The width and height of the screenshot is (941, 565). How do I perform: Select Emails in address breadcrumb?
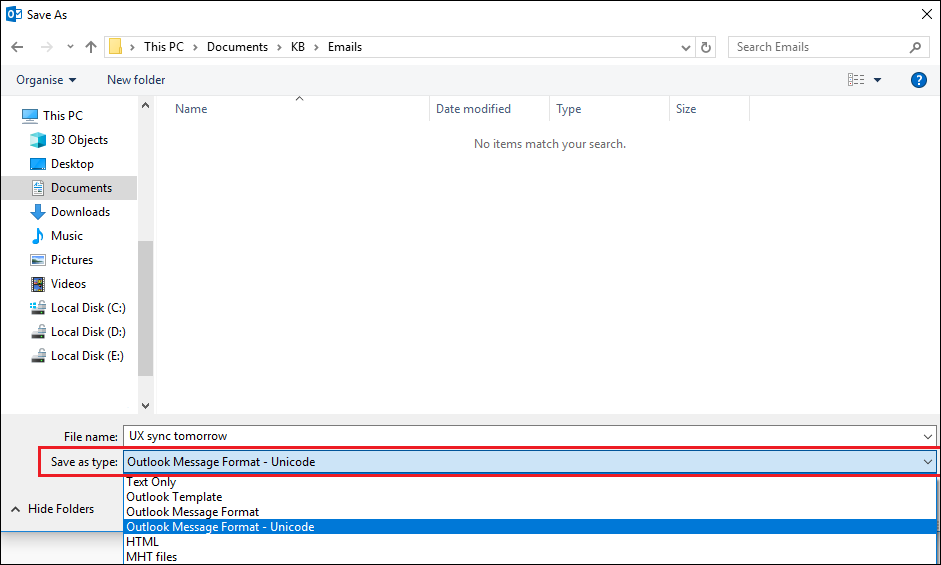pos(344,47)
